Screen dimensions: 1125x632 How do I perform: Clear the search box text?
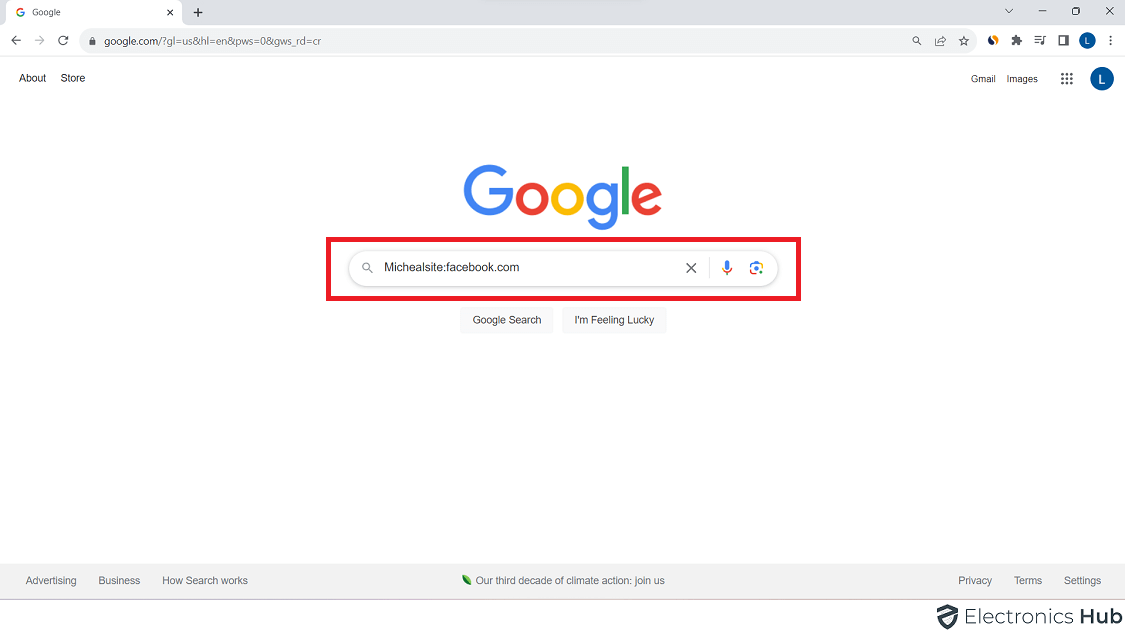[691, 268]
